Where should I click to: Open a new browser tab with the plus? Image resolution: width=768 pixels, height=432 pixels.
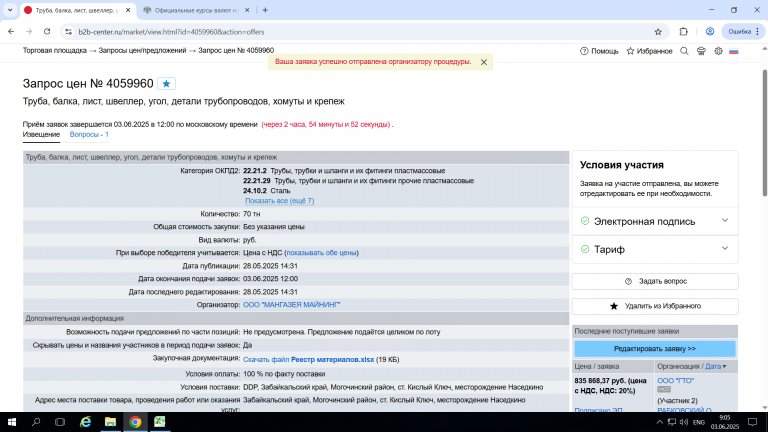coord(265,10)
